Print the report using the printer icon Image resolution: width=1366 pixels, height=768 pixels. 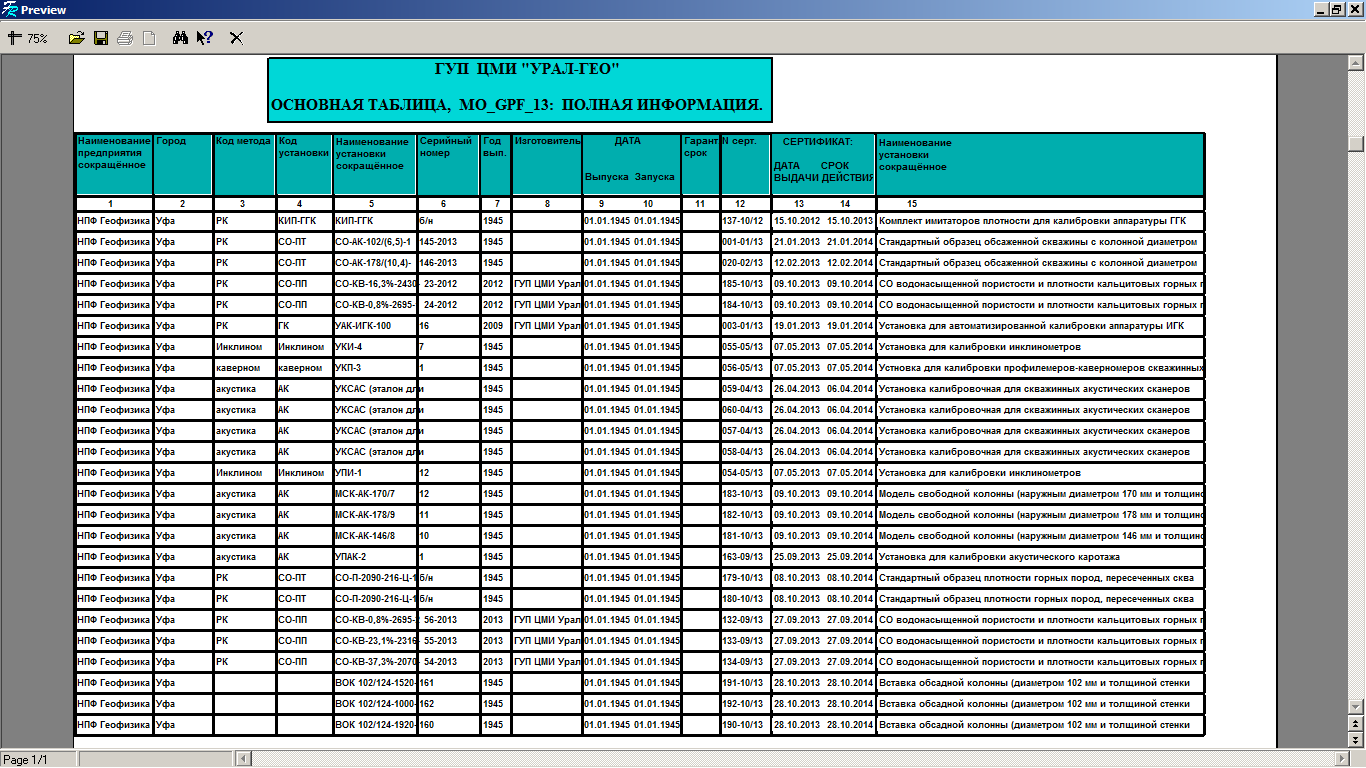click(125, 38)
